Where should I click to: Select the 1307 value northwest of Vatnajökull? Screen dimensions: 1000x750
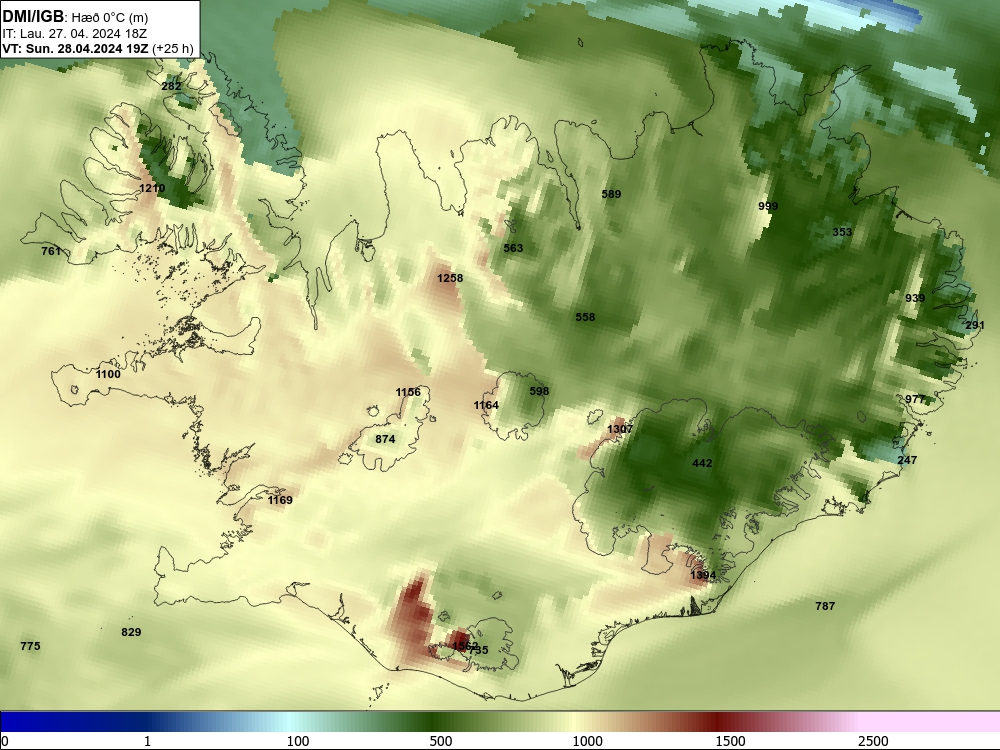(x=620, y=429)
